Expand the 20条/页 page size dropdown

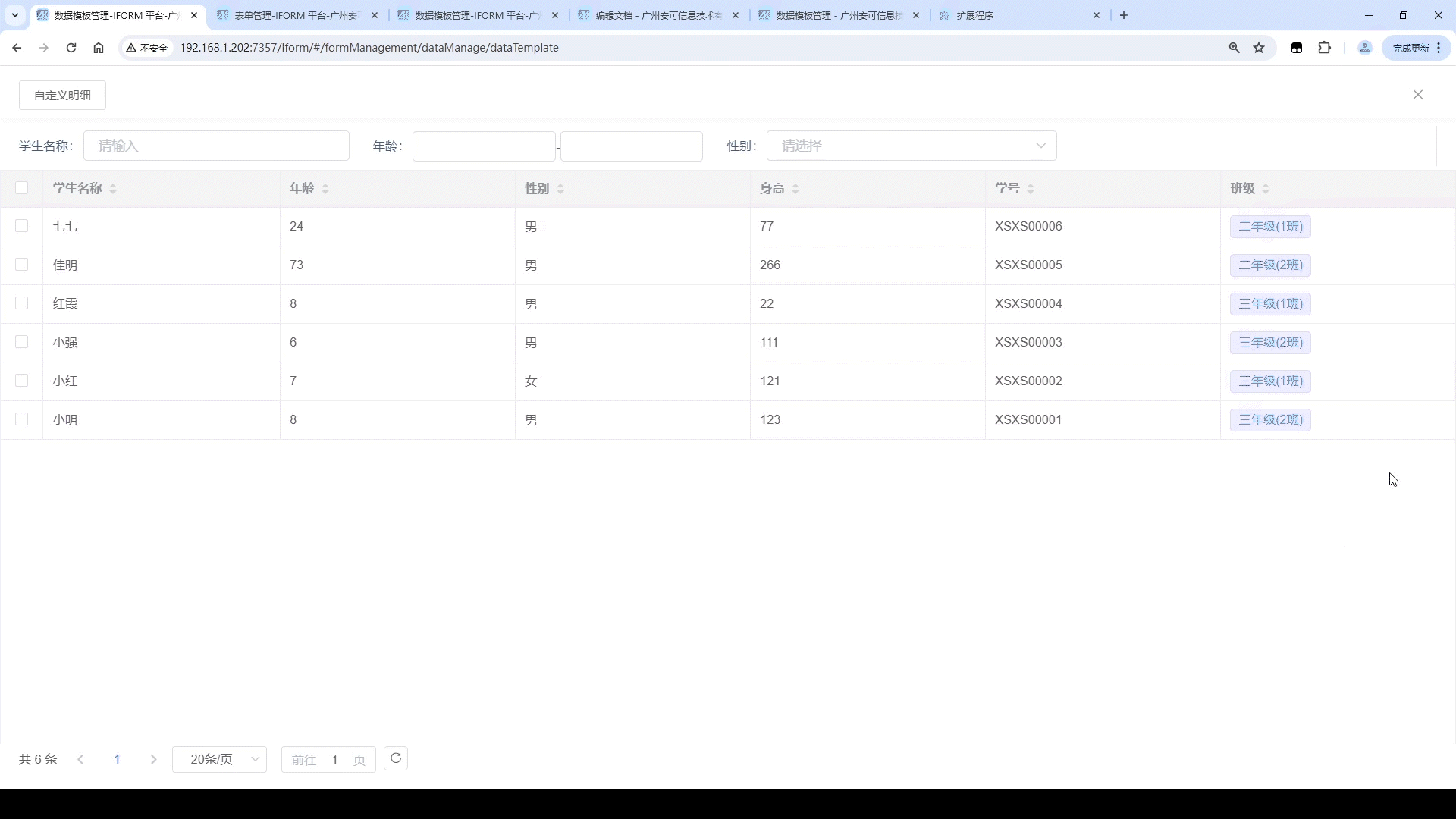pos(219,759)
